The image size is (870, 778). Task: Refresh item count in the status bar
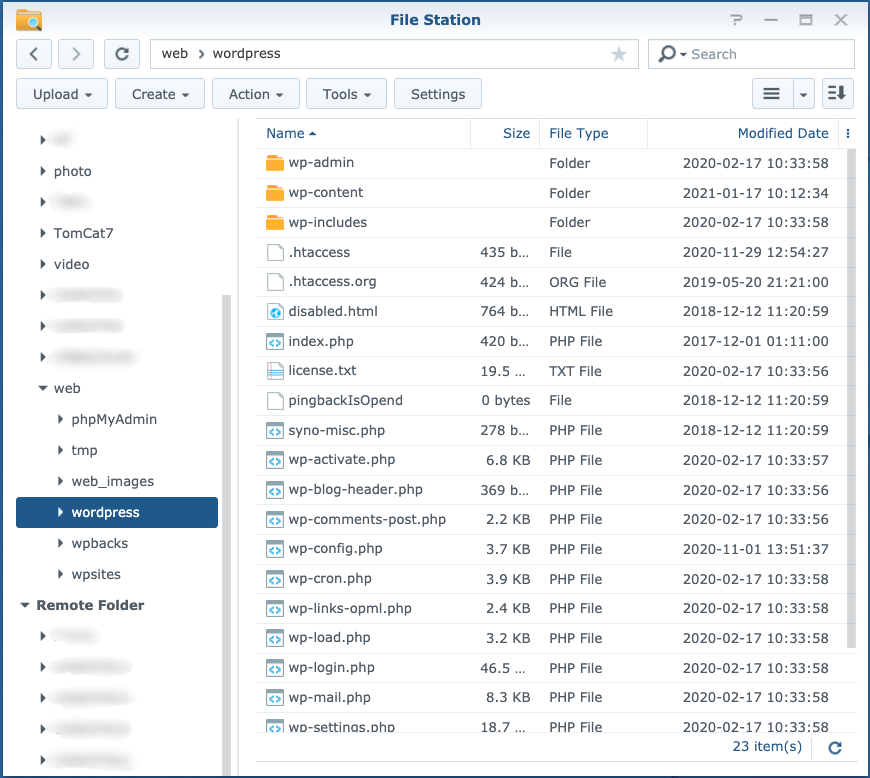[x=835, y=747]
